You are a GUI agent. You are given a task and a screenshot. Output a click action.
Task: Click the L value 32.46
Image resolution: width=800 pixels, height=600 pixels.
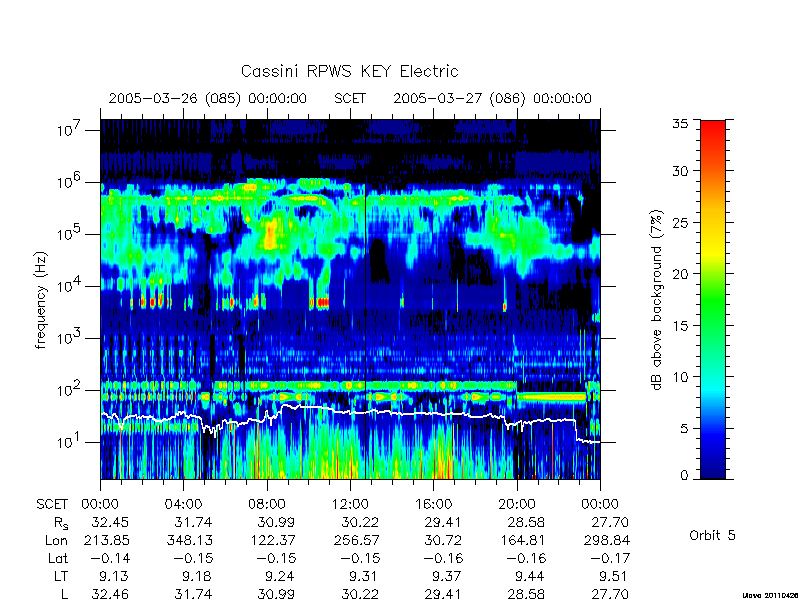pos(110,594)
